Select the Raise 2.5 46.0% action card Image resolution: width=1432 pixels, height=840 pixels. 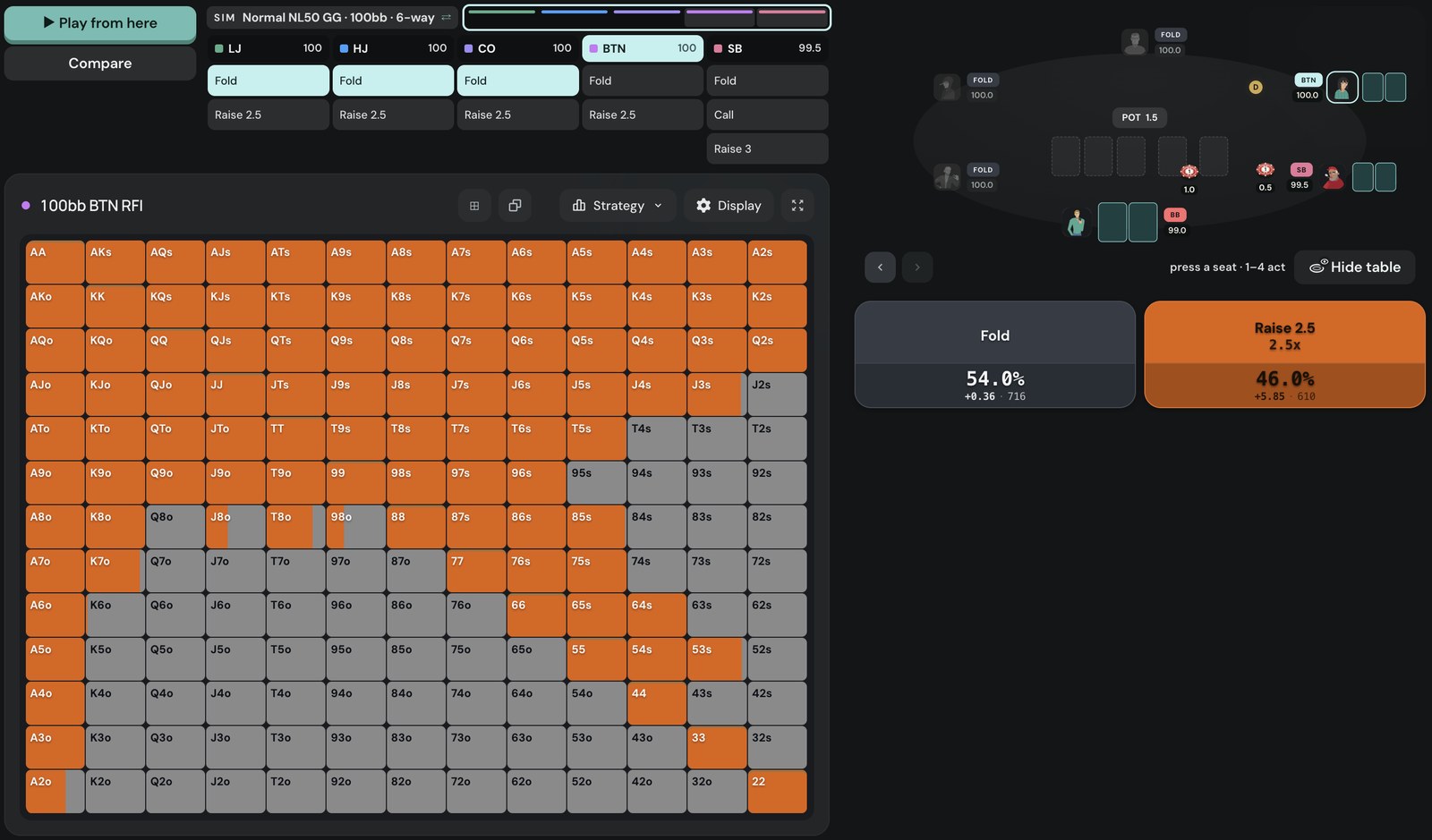[1284, 354]
